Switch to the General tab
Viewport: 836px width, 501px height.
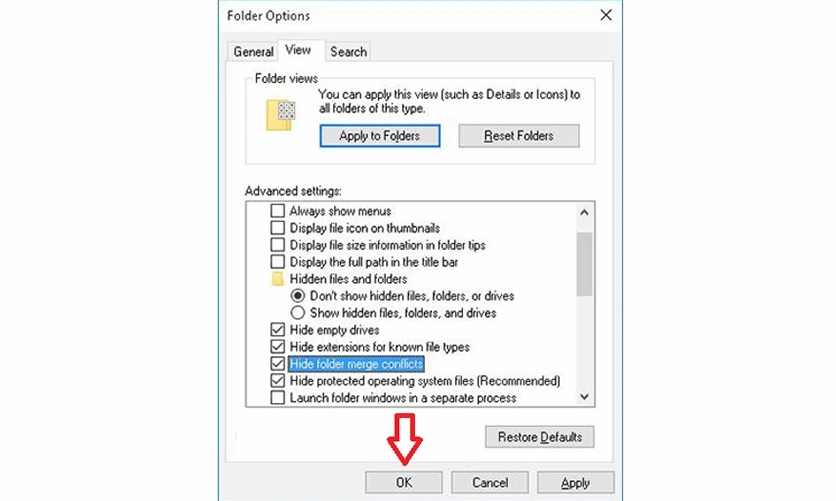point(253,52)
